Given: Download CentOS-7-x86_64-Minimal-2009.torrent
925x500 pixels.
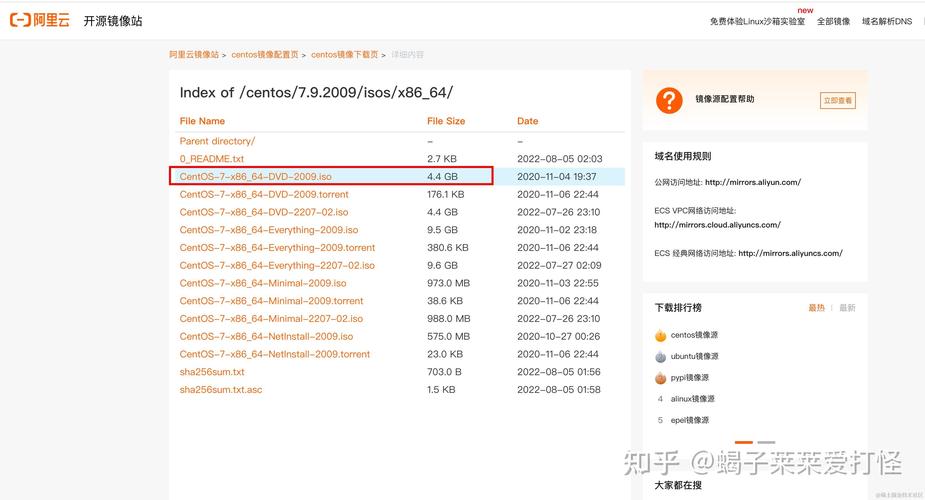Looking at the screenshot, I should pyautogui.click(x=271, y=301).
